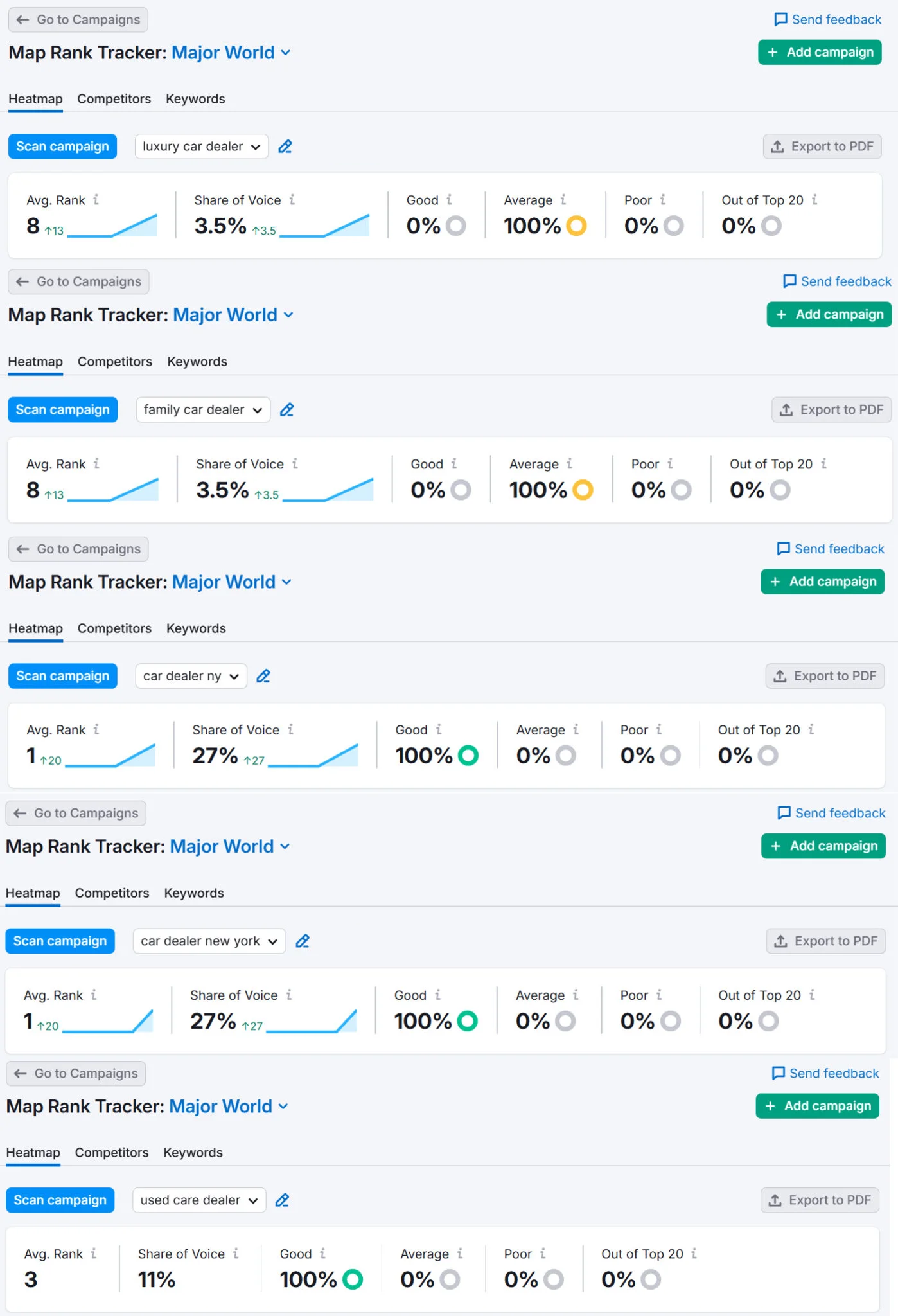Image resolution: width=898 pixels, height=1316 pixels.
Task: Export the car dealer ny report to PDF
Action: pyautogui.click(x=825, y=676)
